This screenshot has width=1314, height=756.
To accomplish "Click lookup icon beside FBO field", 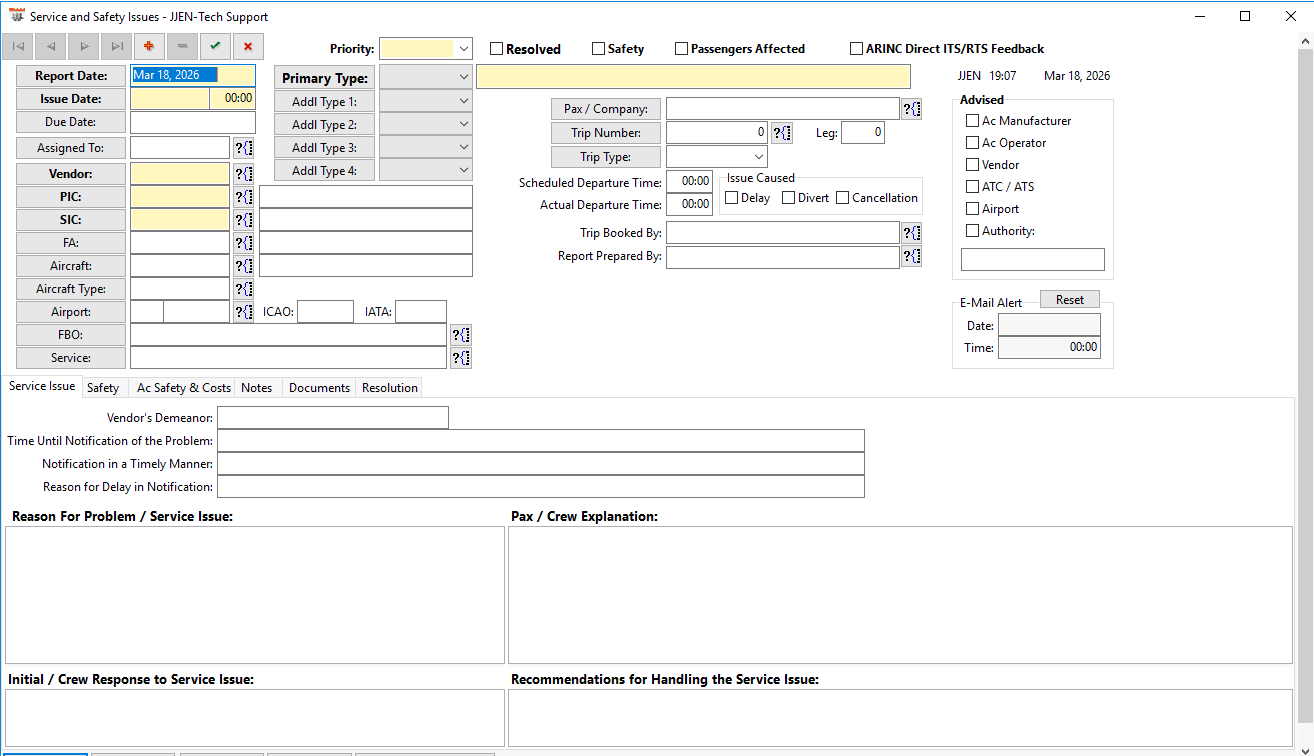I will (460, 335).
